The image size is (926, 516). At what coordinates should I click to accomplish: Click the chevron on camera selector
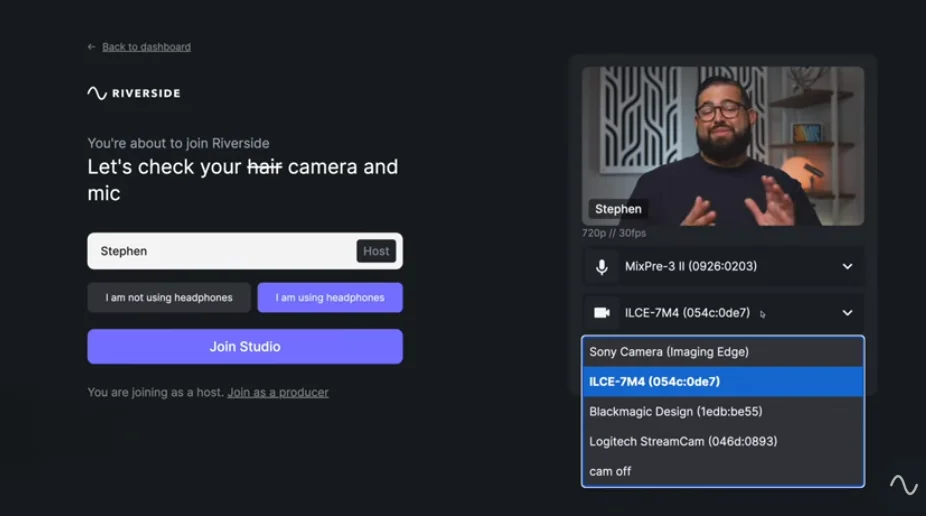847,313
